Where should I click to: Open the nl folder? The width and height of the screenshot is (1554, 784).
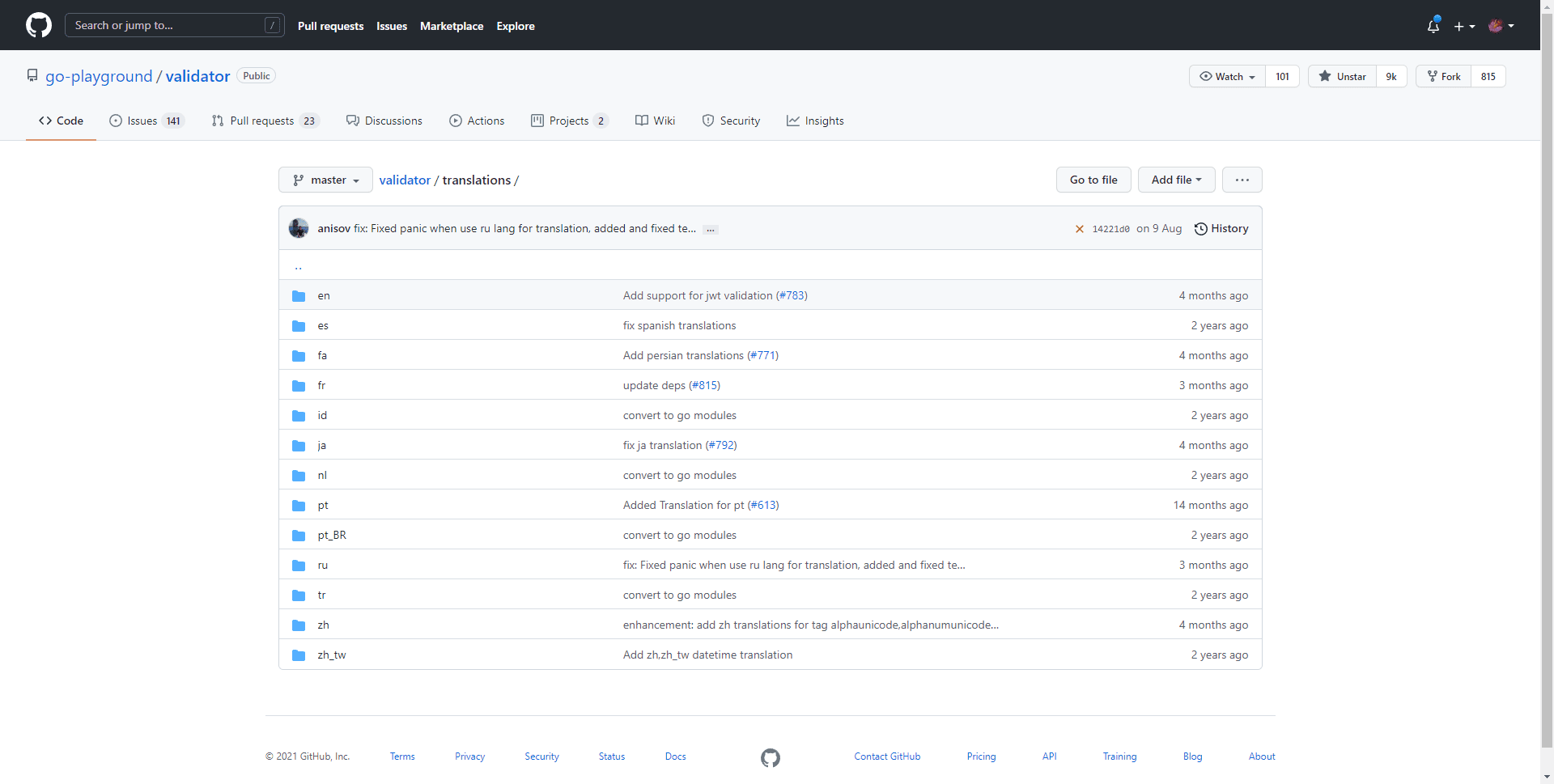pyautogui.click(x=322, y=476)
